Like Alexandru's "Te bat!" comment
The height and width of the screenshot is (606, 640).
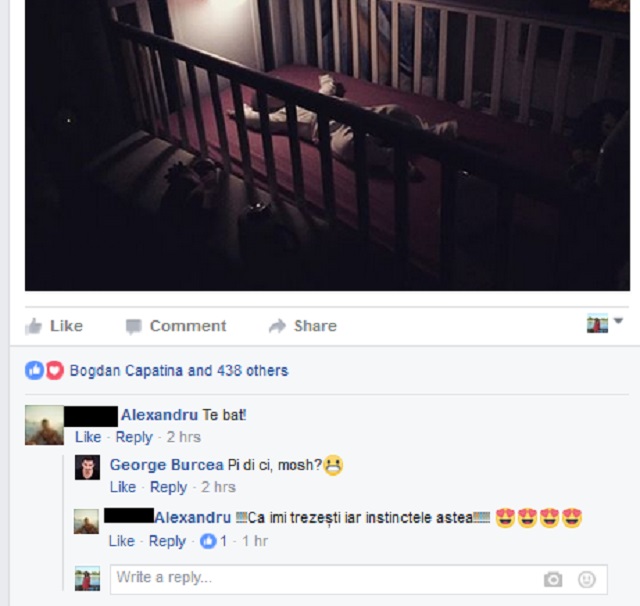coord(88,437)
